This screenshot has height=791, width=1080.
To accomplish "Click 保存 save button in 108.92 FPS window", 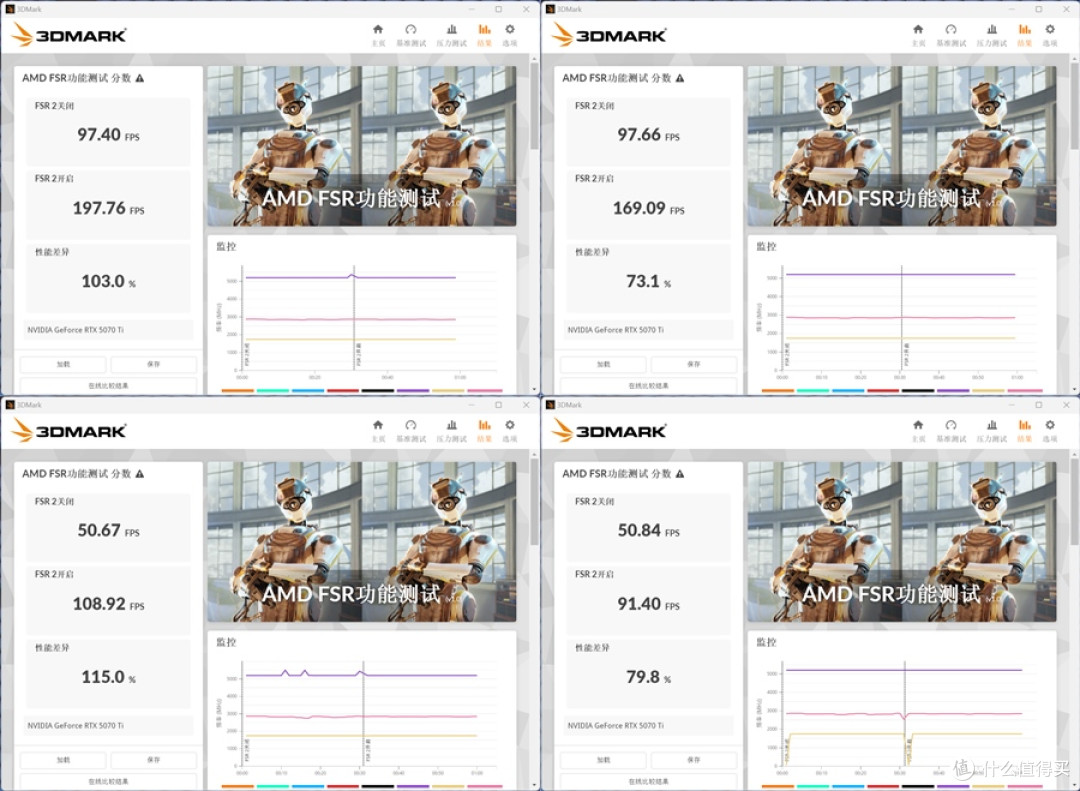I will point(154,759).
